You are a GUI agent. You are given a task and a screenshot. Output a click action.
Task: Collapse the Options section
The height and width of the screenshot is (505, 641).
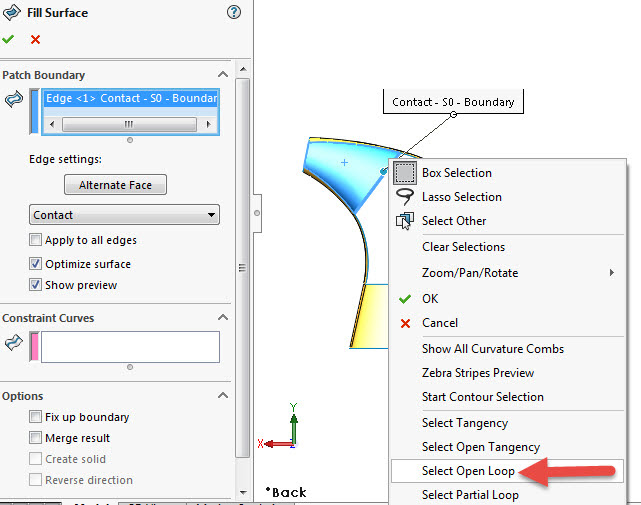(223, 395)
